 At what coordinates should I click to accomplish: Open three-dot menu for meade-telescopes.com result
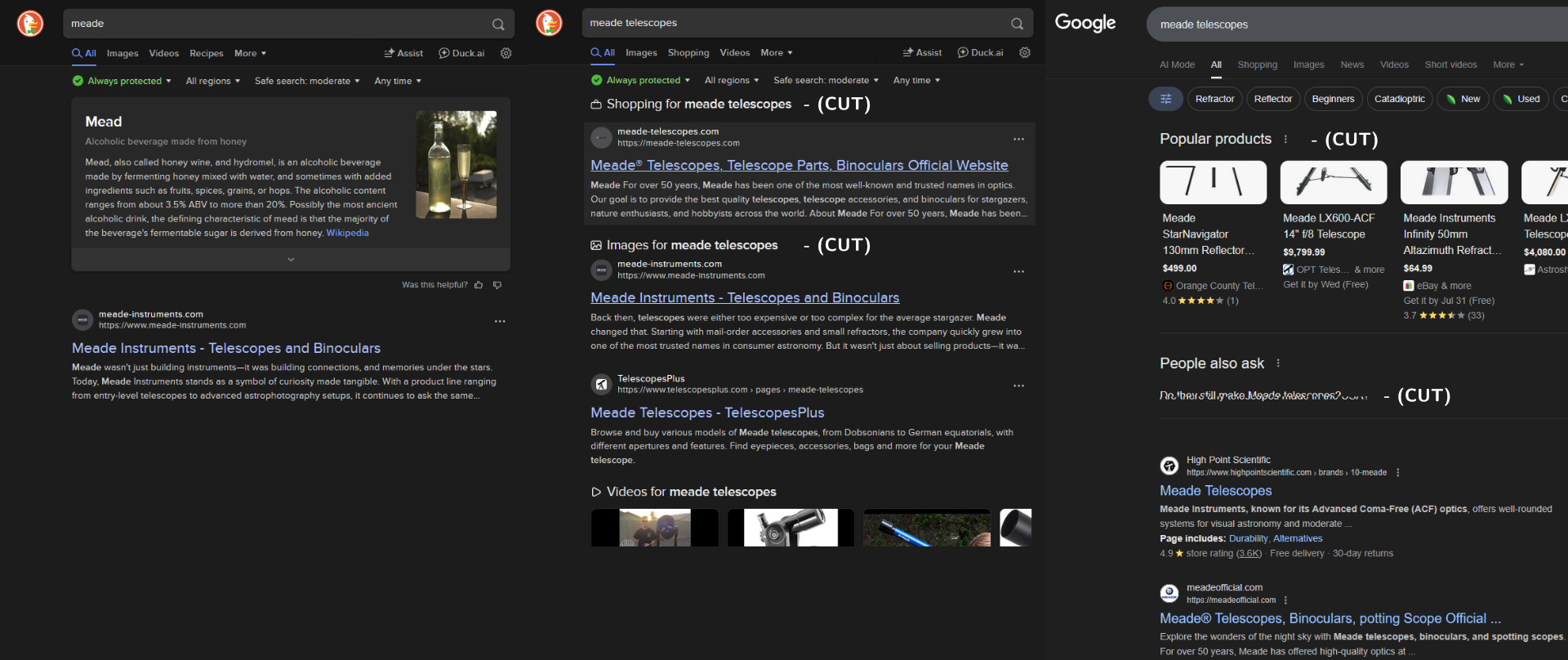[x=1018, y=139]
